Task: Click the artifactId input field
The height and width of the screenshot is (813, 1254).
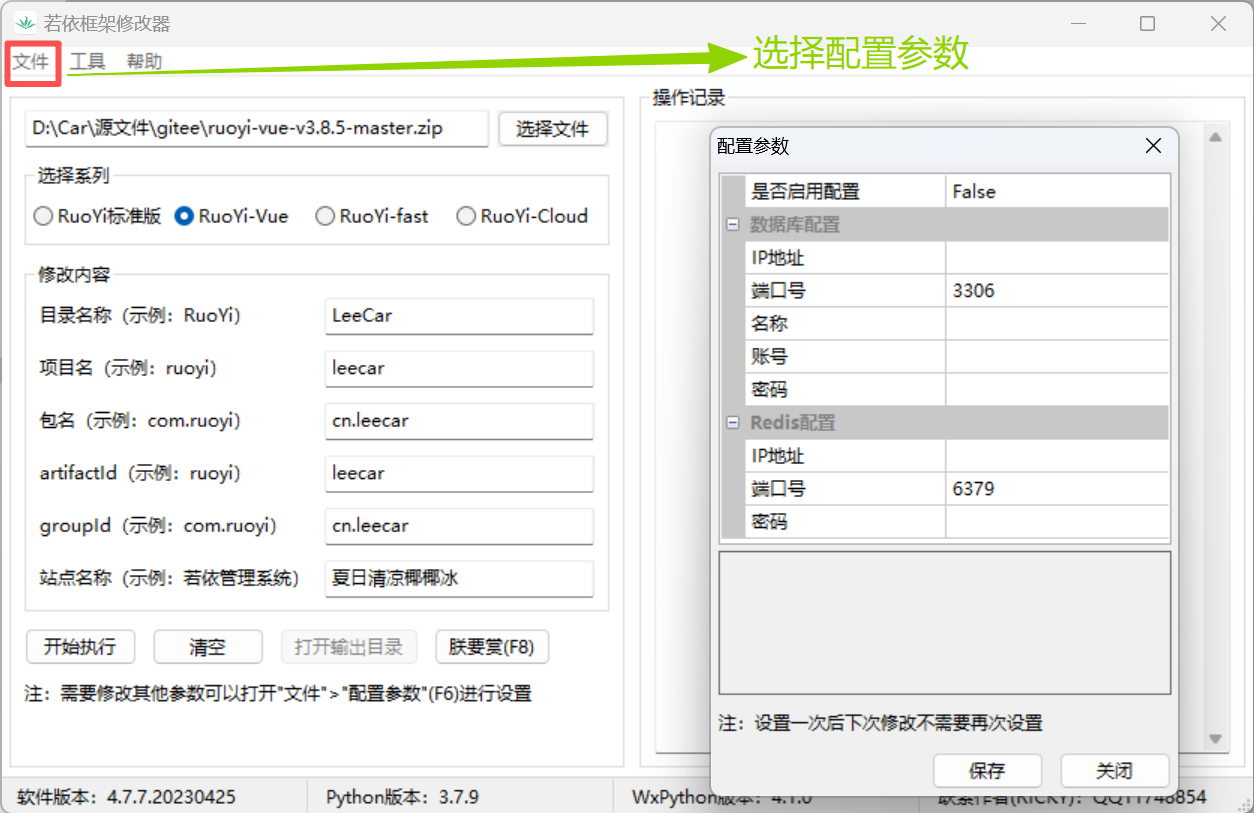Action: [459, 473]
